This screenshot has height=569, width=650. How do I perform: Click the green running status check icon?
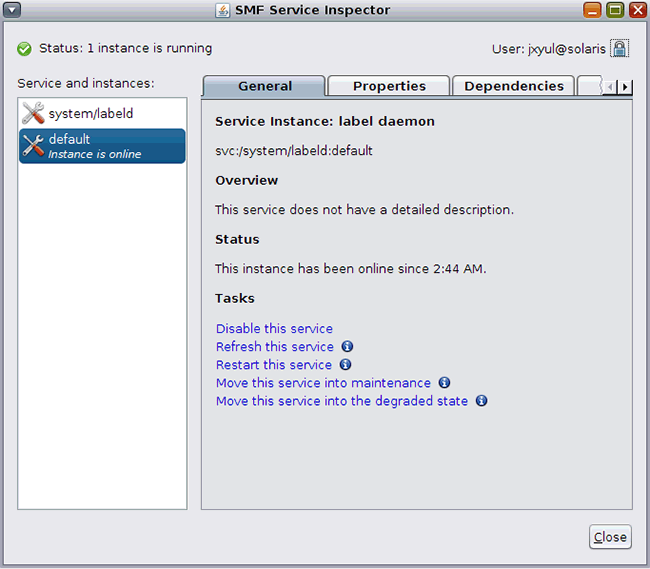click(24, 48)
